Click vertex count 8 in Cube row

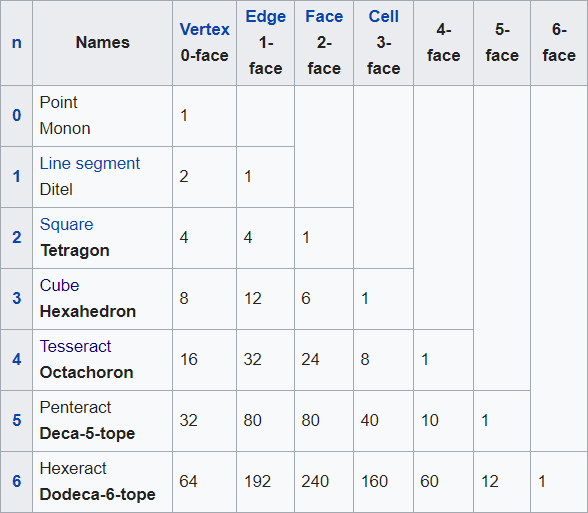click(184, 298)
